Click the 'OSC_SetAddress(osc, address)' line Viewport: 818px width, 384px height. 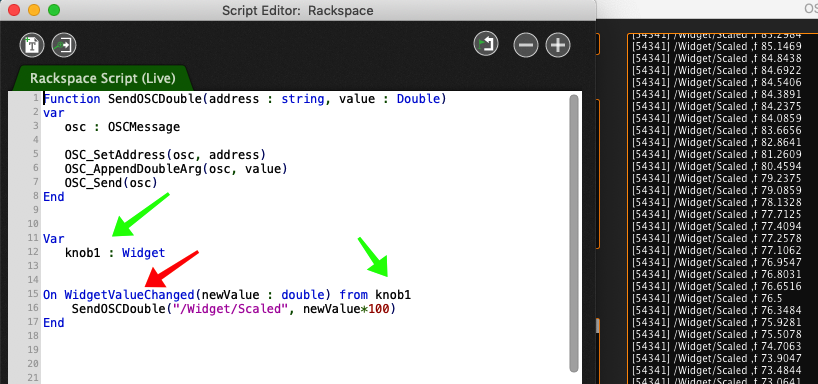point(165,155)
